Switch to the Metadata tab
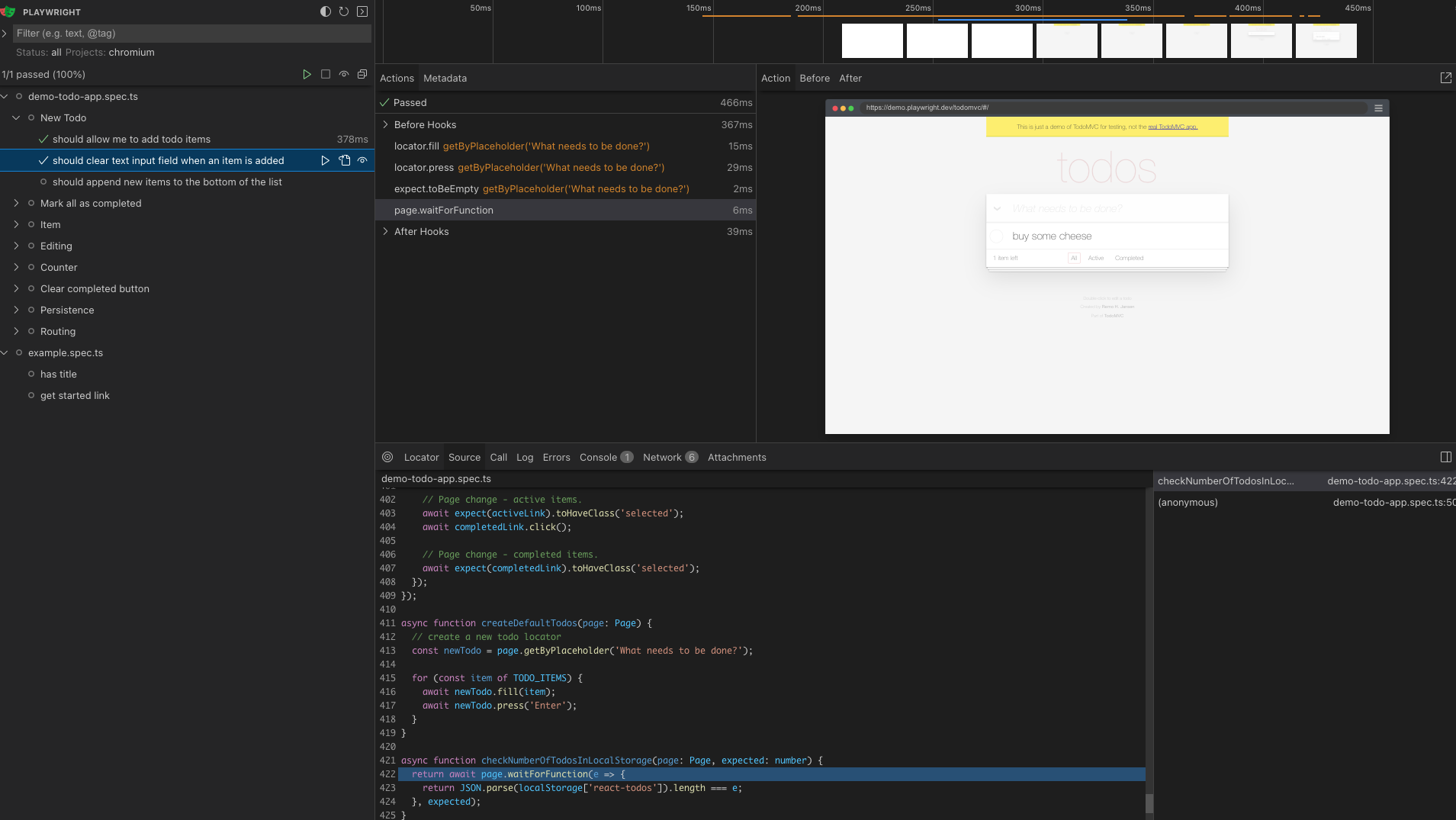Screen dimensions: 1456x820 [x=445, y=78]
